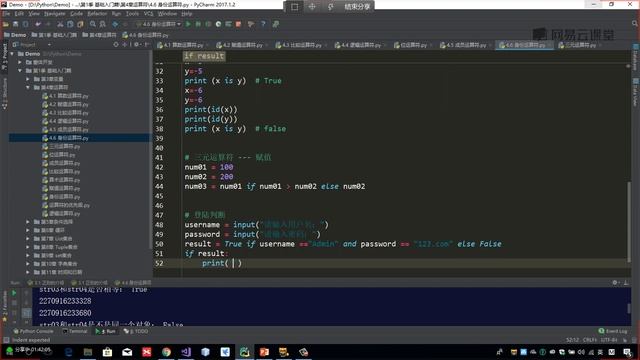Viewport: 640px width, 360px height.
Task: Expand the 第11章 folder in the project tree
Action: (x=28, y=272)
